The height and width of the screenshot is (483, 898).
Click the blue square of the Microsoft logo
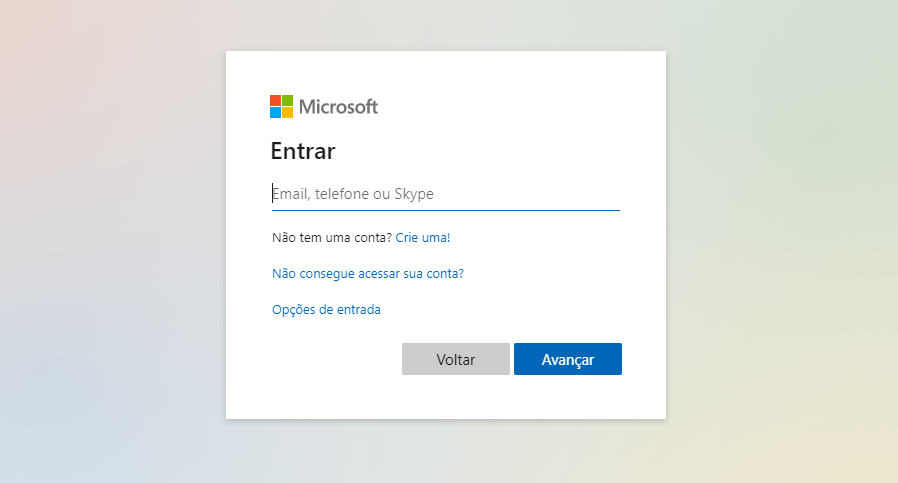point(275,112)
